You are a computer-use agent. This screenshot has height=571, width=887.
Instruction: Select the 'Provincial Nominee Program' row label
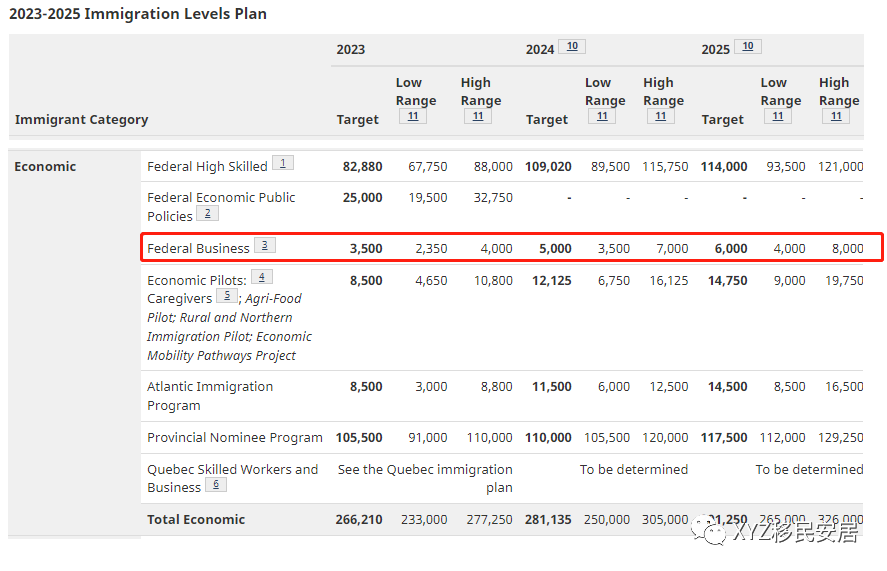235,437
